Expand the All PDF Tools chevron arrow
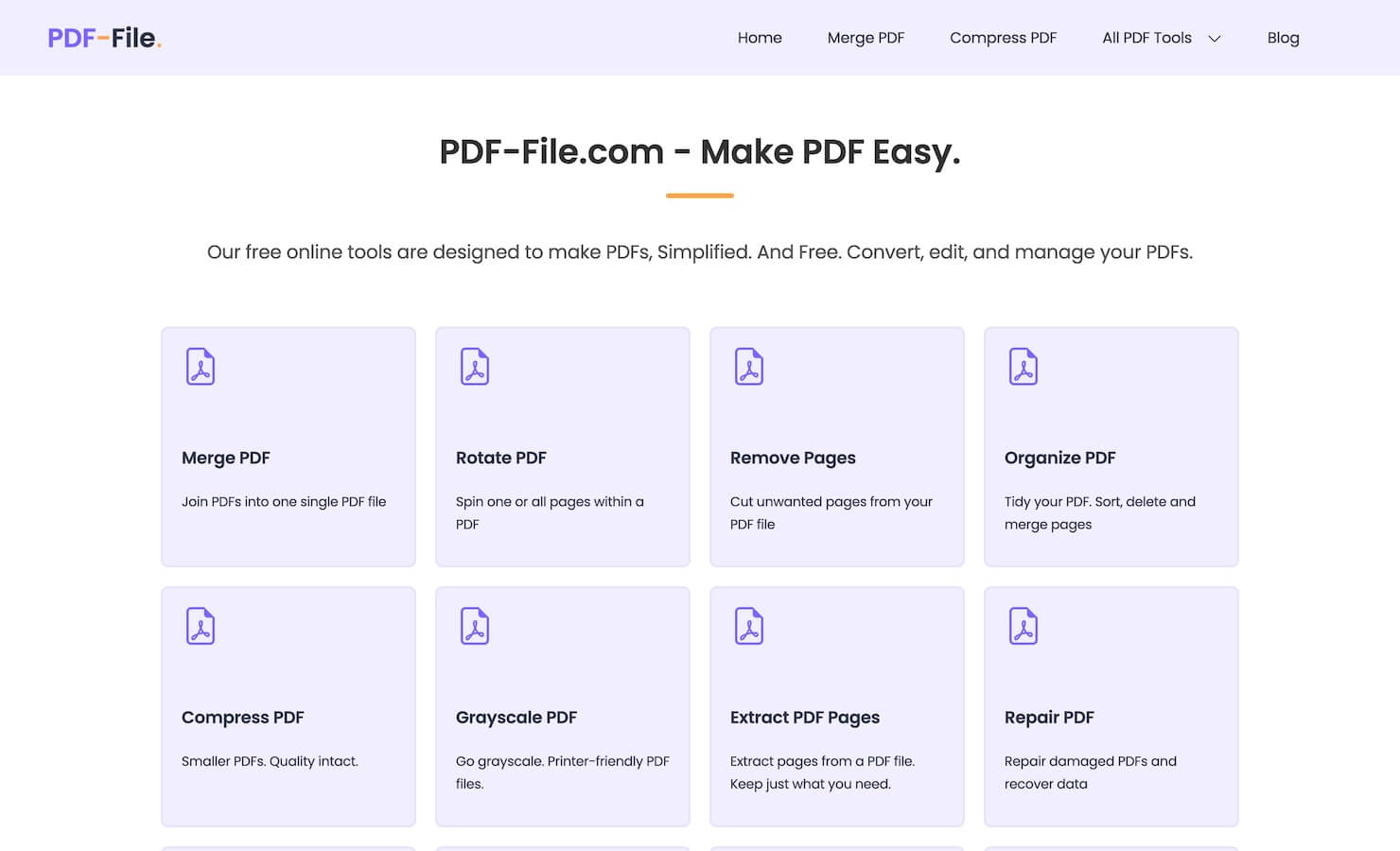 (1215, 39)
